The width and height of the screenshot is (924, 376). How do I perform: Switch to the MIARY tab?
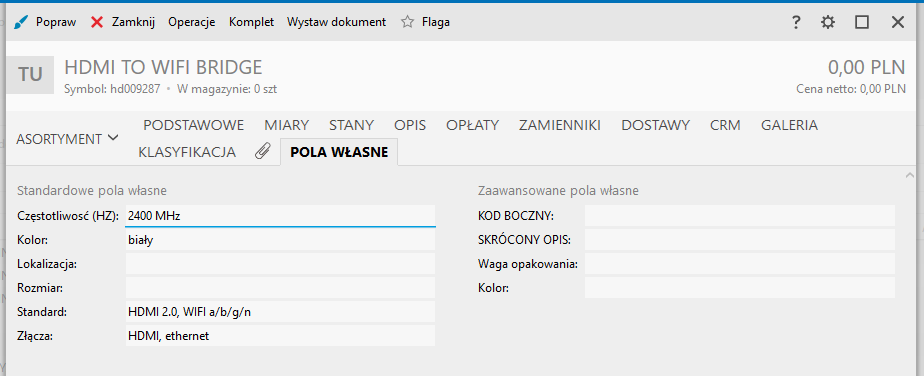pos(286,125)
